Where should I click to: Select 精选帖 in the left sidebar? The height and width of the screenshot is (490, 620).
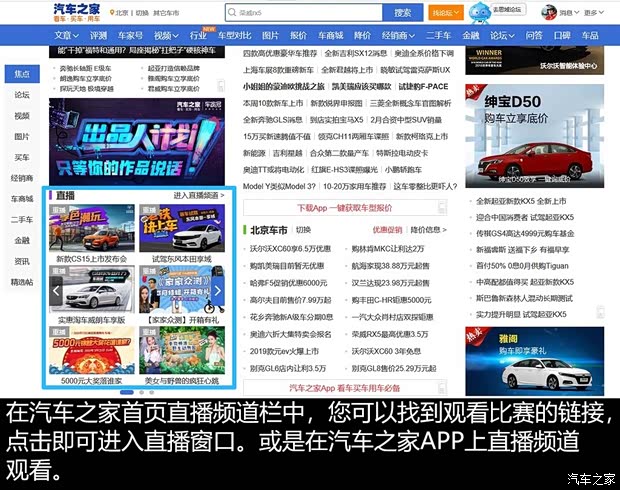coord(22,282)
